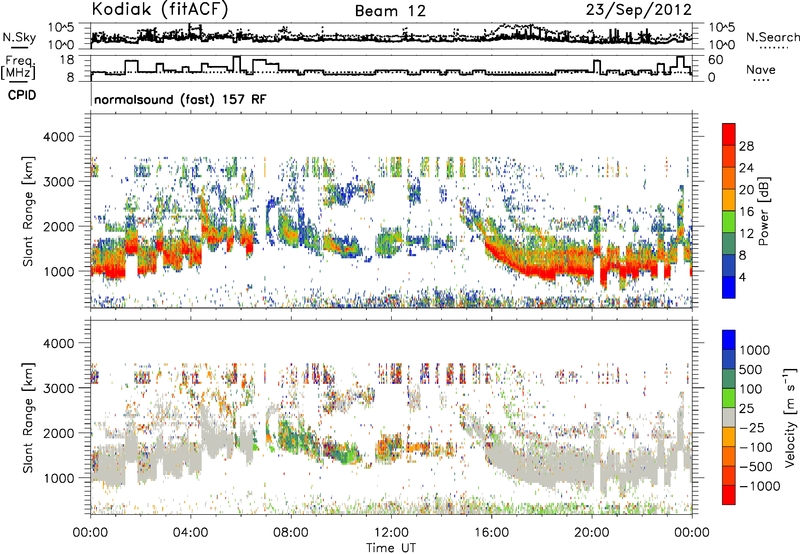Select the red segment of the power colorbar

729,135
